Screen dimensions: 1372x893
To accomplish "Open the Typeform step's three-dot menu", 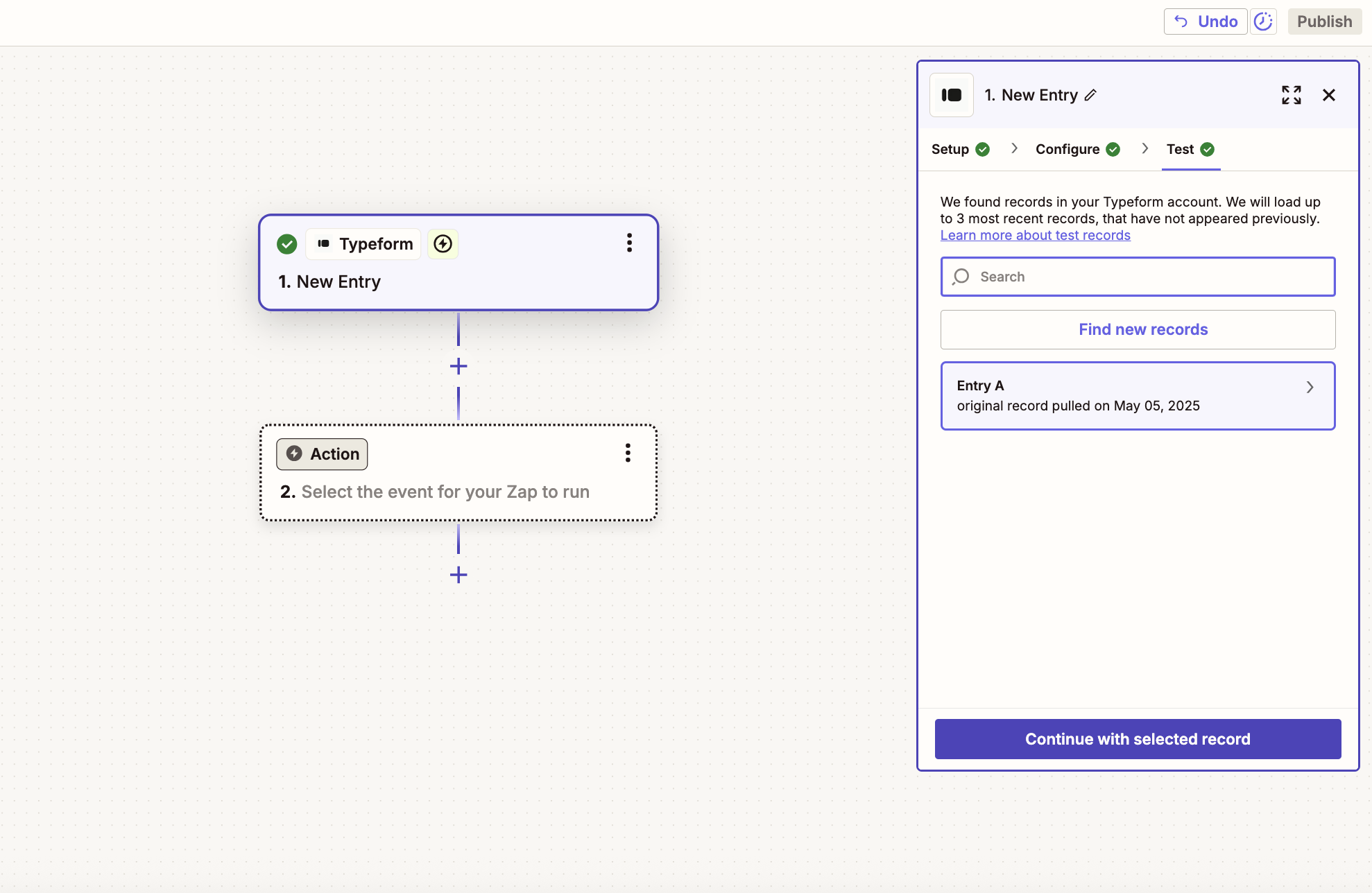I will pyautogui.click(x=629, y=243).
